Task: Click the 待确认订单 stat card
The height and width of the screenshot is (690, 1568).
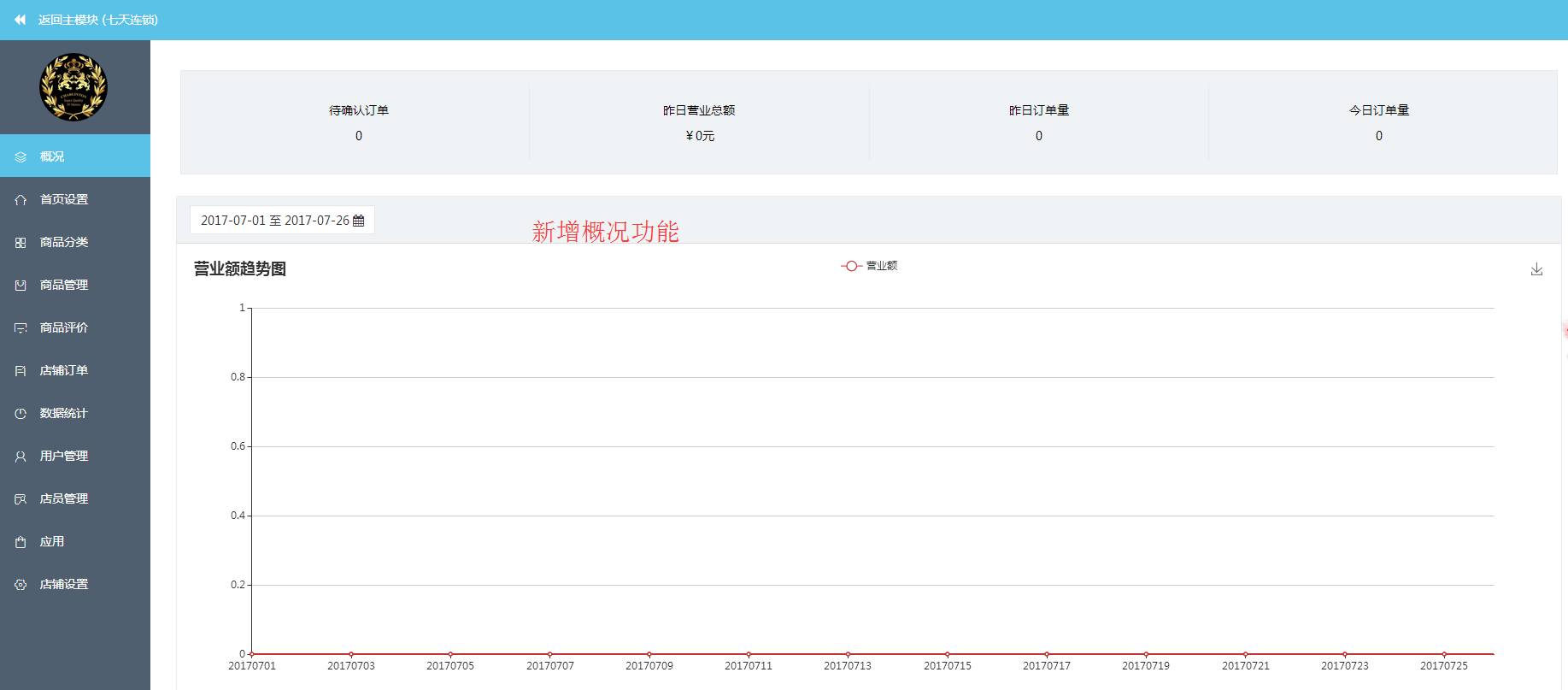Action: click(359, 122)
